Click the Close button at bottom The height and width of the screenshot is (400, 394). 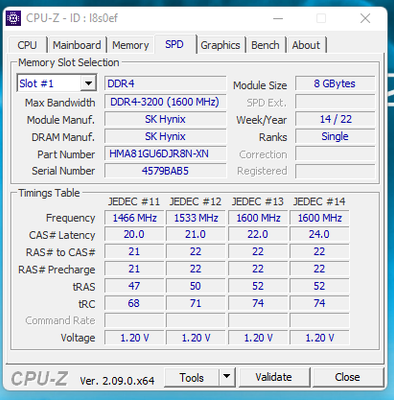[x=347, y=377]
